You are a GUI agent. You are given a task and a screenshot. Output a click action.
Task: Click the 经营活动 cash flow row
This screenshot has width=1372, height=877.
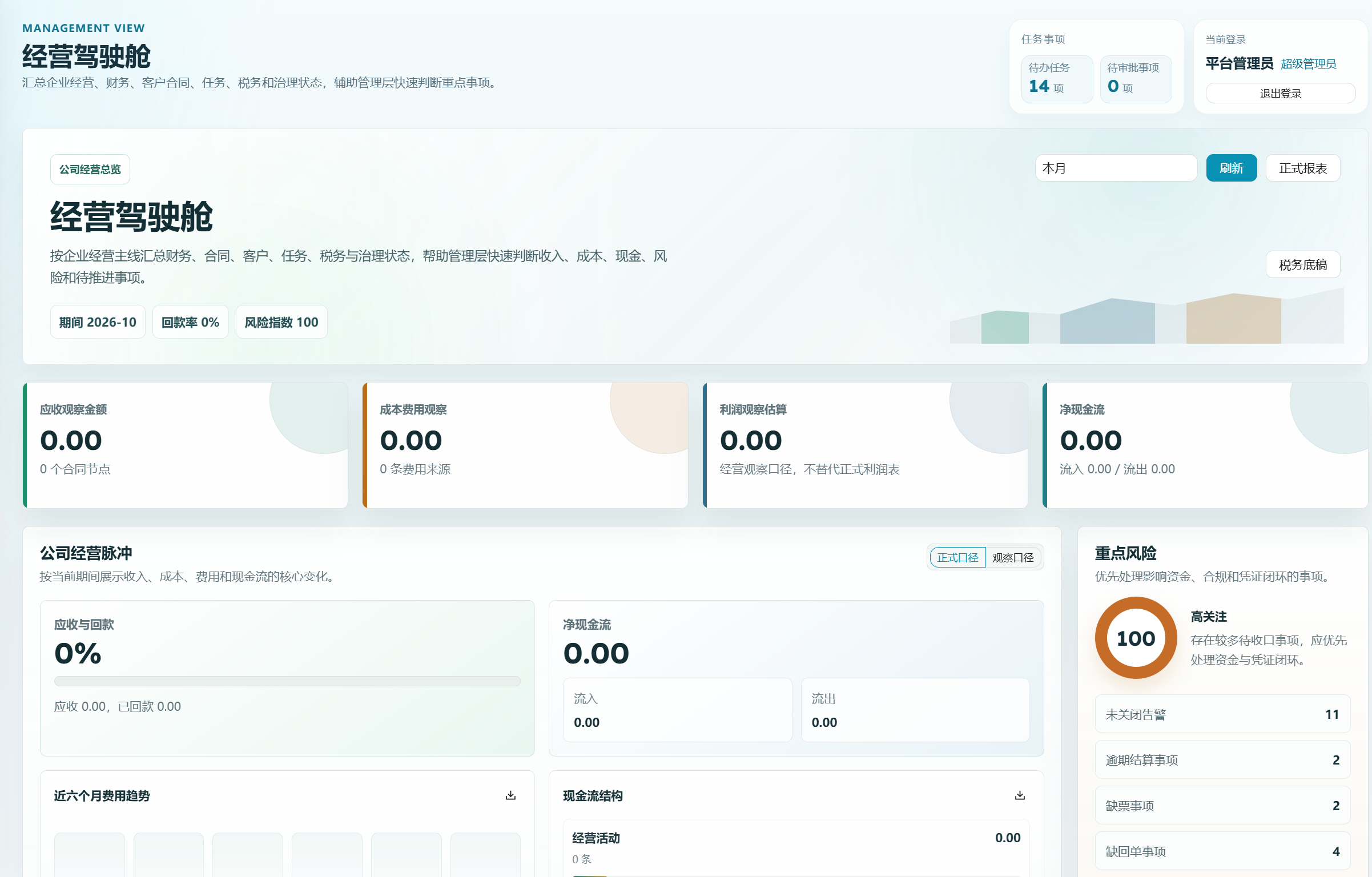click(x=796, y=847)
